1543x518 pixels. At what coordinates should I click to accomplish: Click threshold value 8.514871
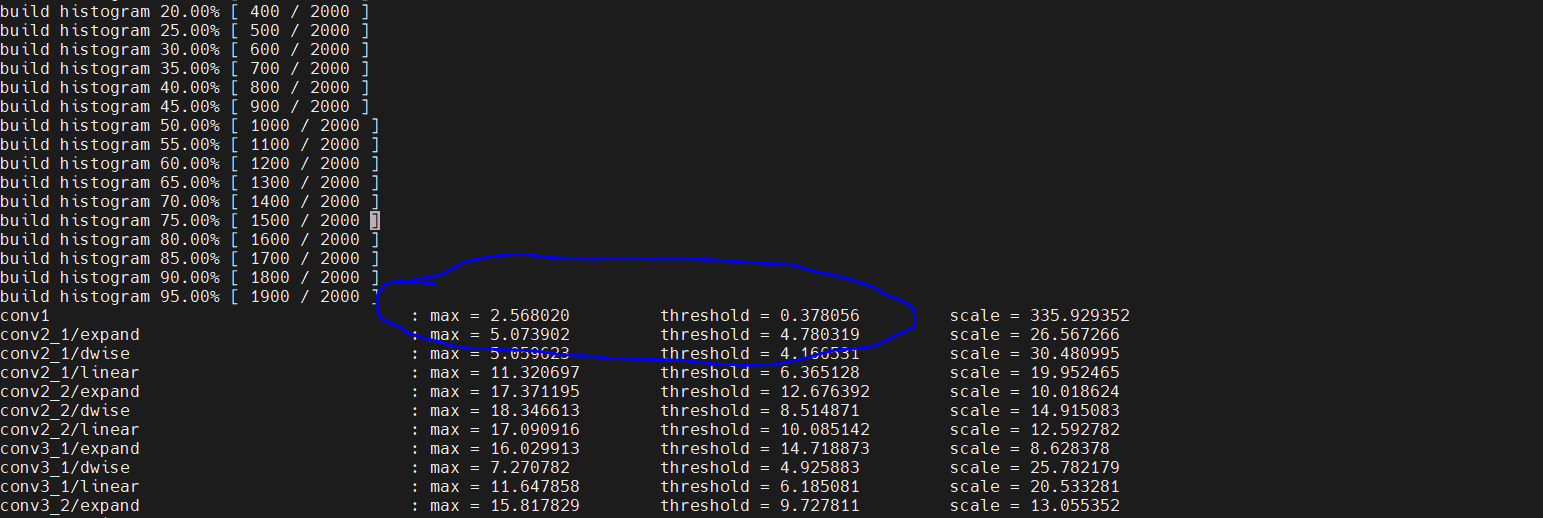(x=820, y=410)
